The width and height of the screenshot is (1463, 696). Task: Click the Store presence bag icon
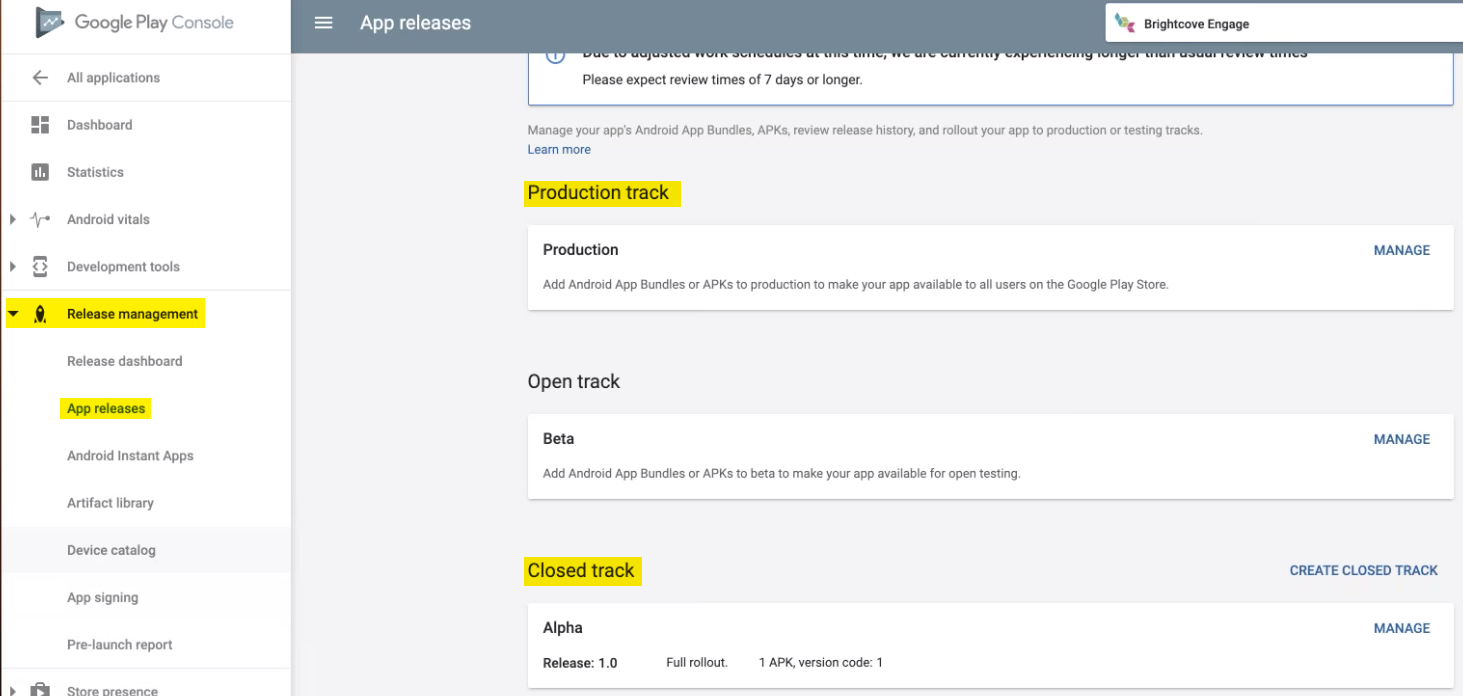(x=40, y=689)
